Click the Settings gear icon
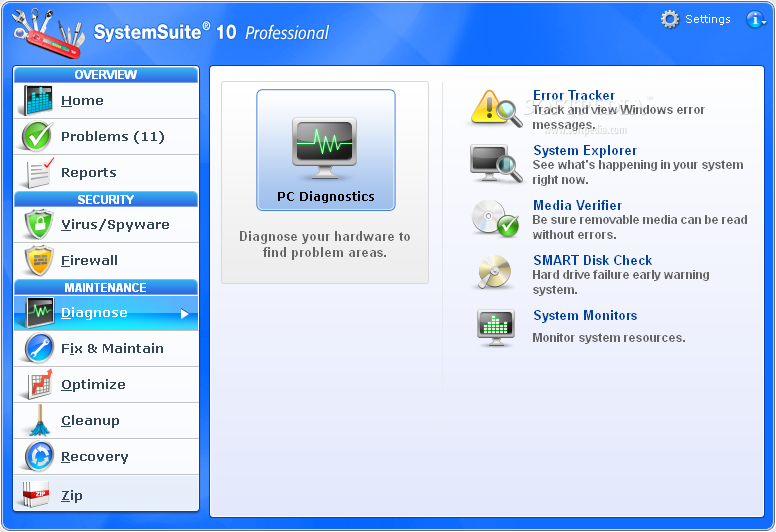The image size is (776, 532). click(670, 19)
